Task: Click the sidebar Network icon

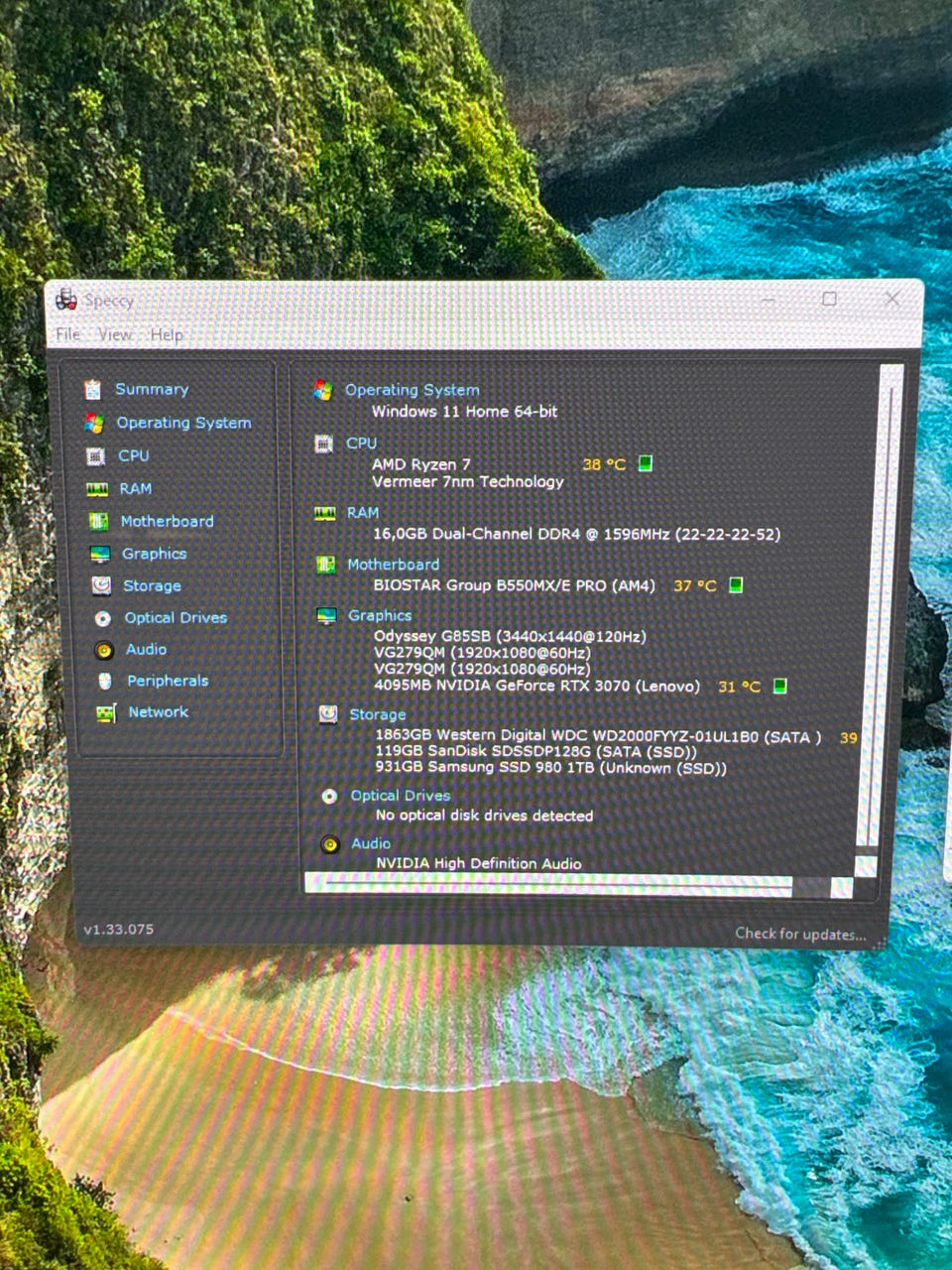Action: coord(106,713)
